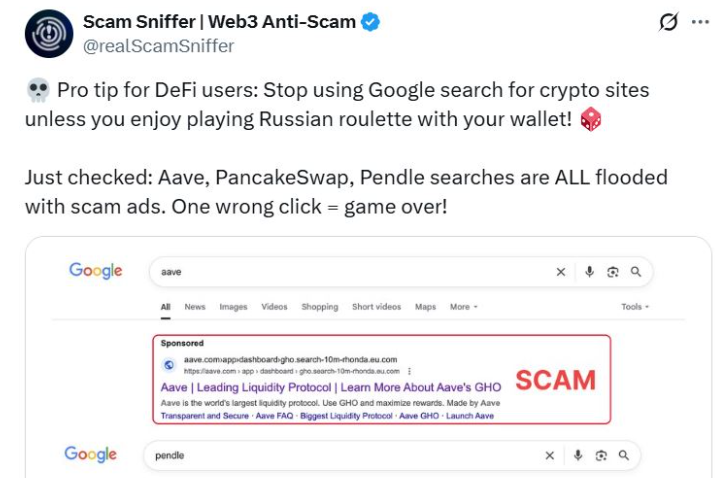Click the magnifier icon in the aave search bar
The height and width of the screenshot is (478, 715).
[635, 271]
